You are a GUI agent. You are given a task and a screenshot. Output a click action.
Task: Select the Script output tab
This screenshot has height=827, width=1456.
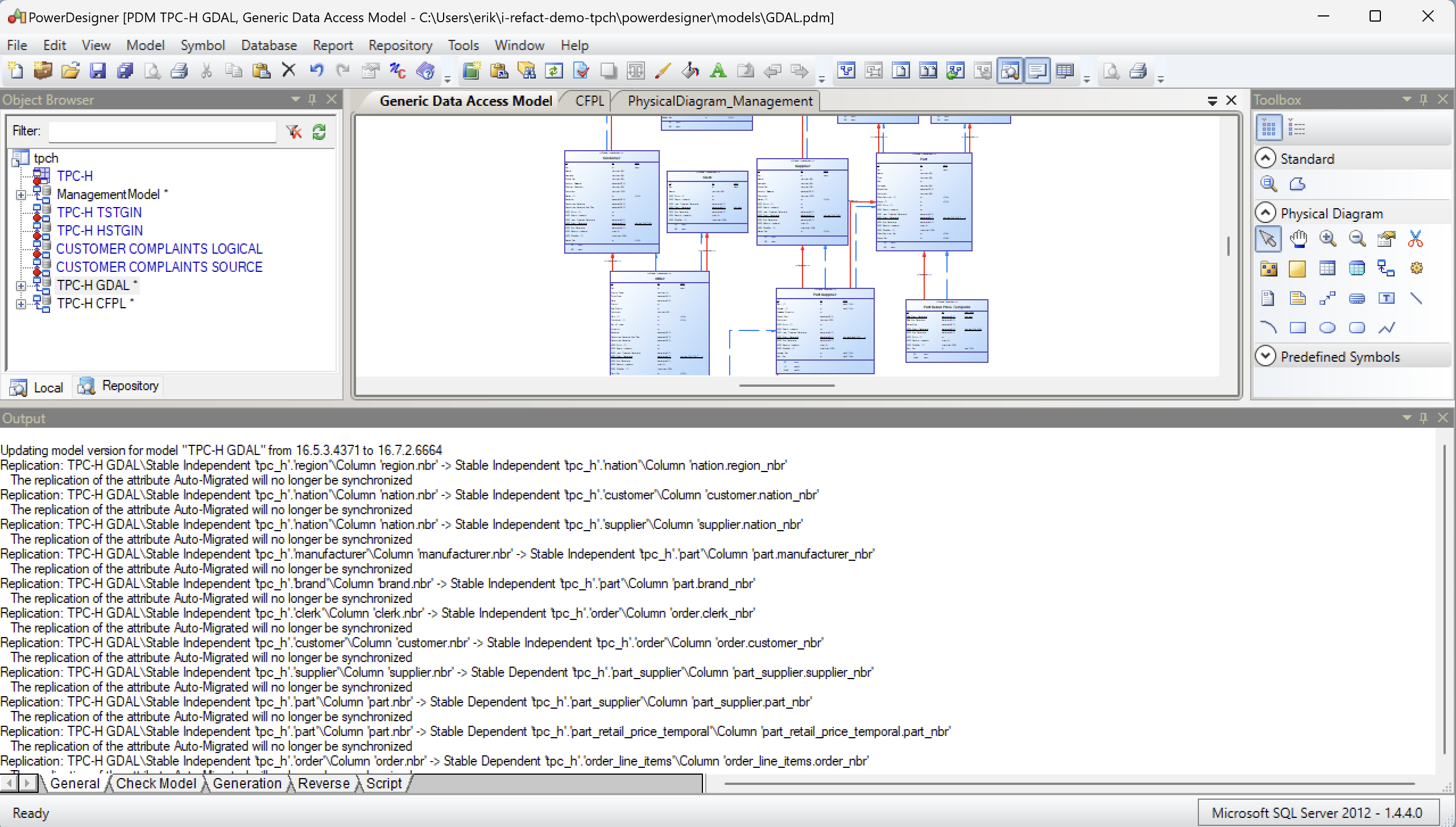382,783
